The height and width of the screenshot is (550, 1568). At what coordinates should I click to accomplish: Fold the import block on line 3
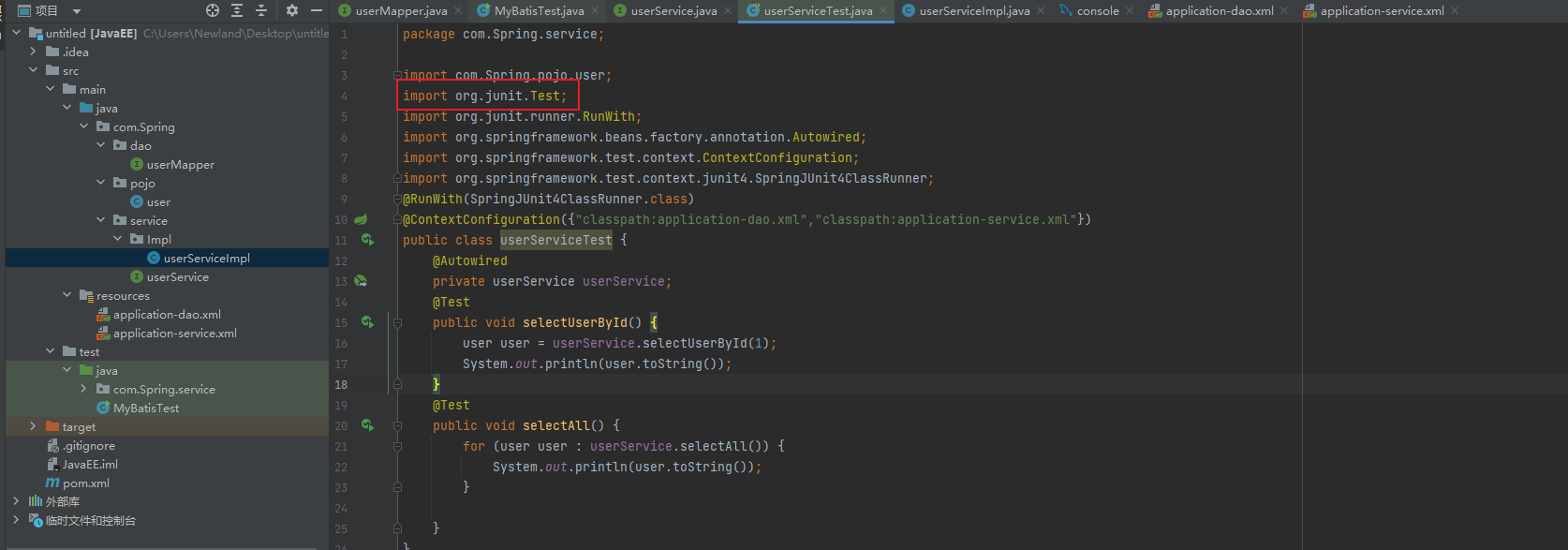[397, 75]
